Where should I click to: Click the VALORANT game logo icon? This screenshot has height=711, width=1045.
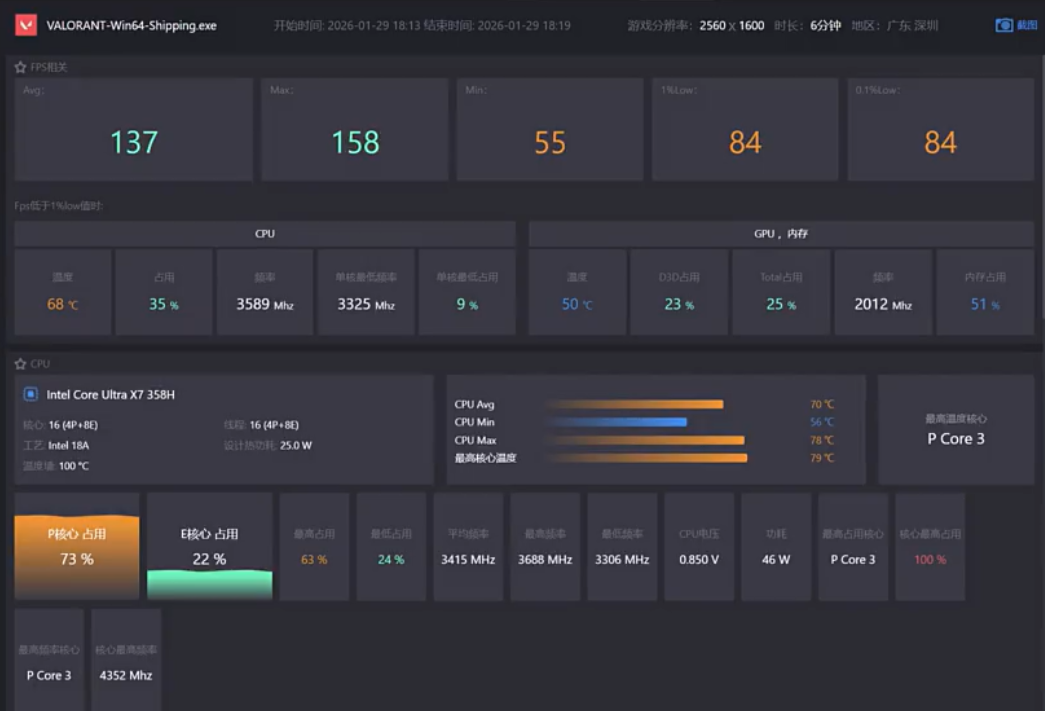[x=26, y=25]
